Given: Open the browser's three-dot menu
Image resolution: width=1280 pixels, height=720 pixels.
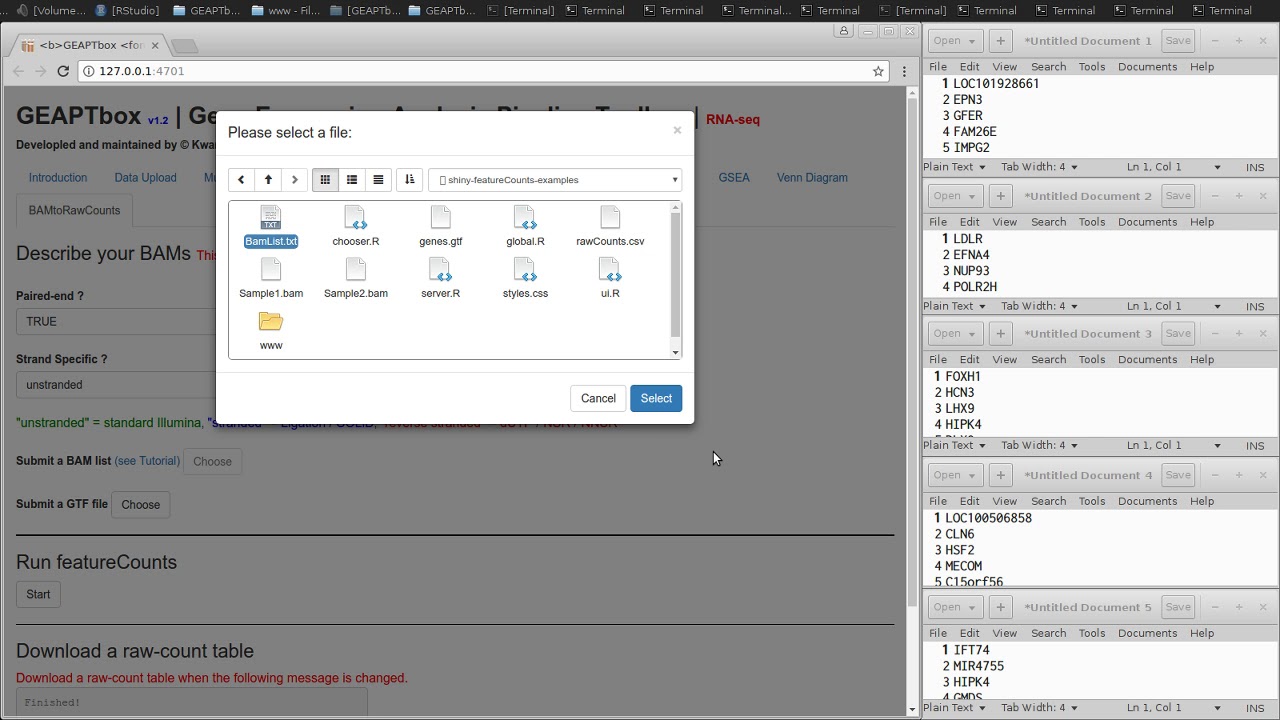Looking at the screenshot, I should (904, 71).
